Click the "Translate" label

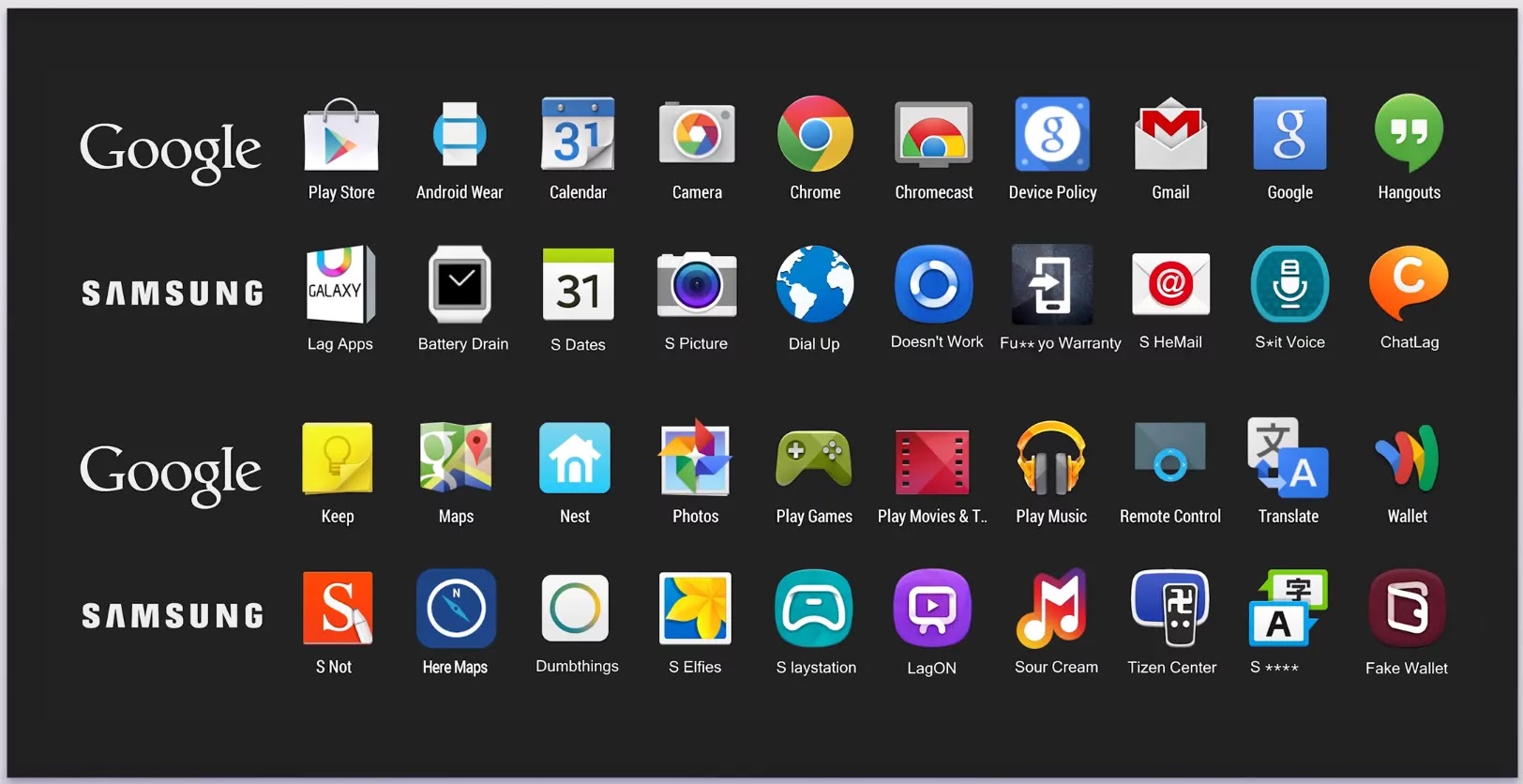pyautogui.click(x=1289, y=517)
